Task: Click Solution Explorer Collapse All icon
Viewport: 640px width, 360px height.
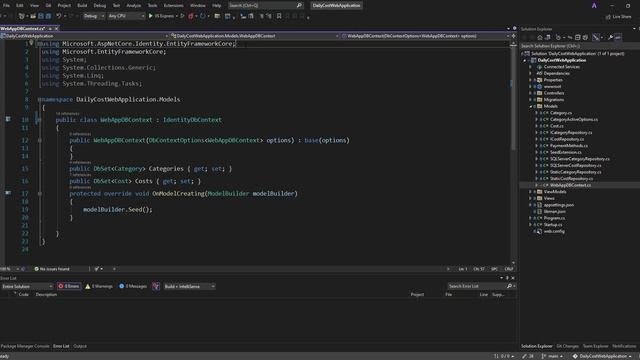Action: tap(578, 37)
